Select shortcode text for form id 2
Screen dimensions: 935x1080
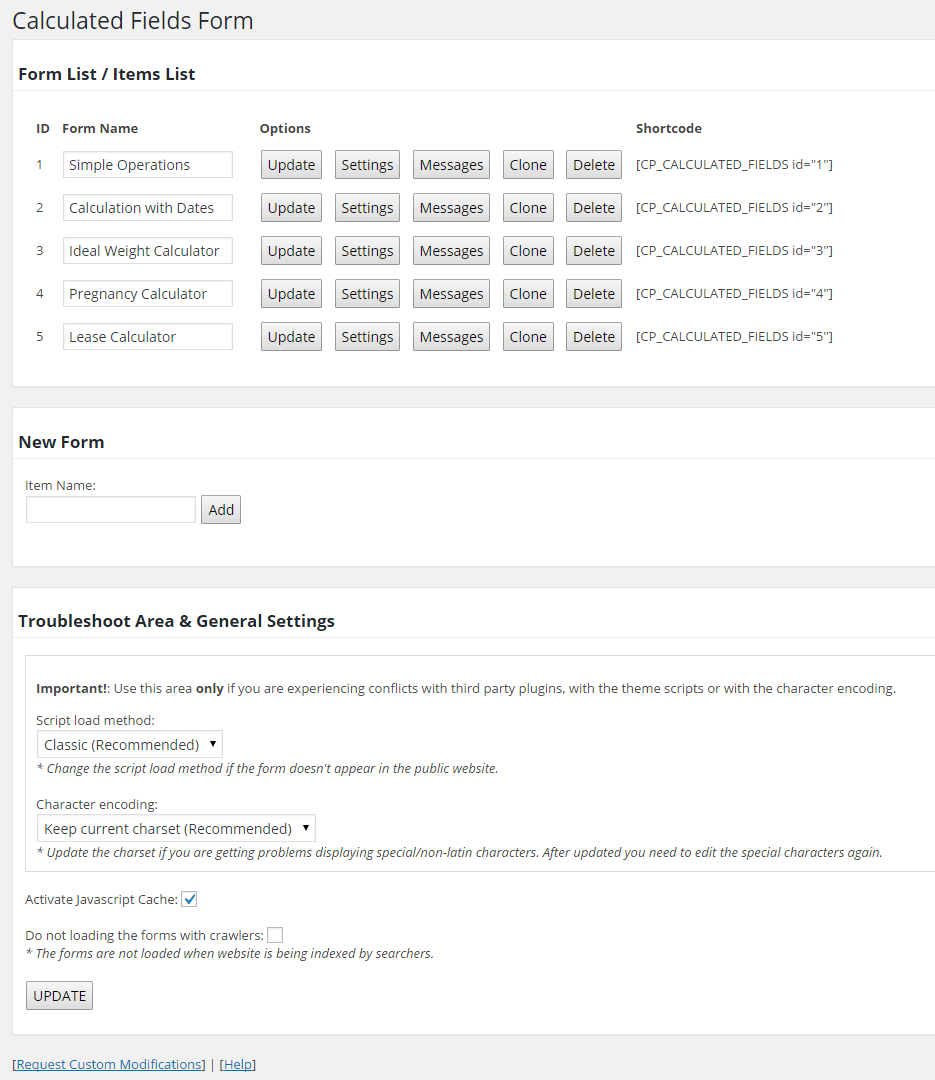pyautogui.click(x=734, y=207)
